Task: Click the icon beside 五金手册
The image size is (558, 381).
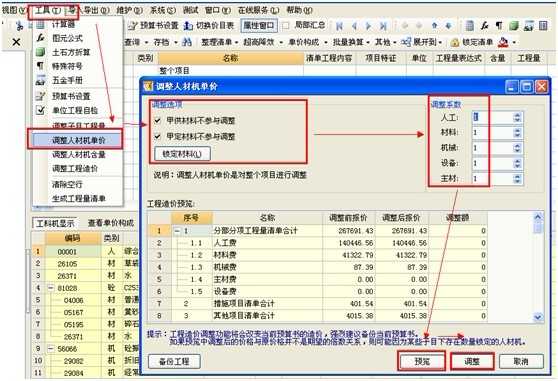Action: pos(41,80)
